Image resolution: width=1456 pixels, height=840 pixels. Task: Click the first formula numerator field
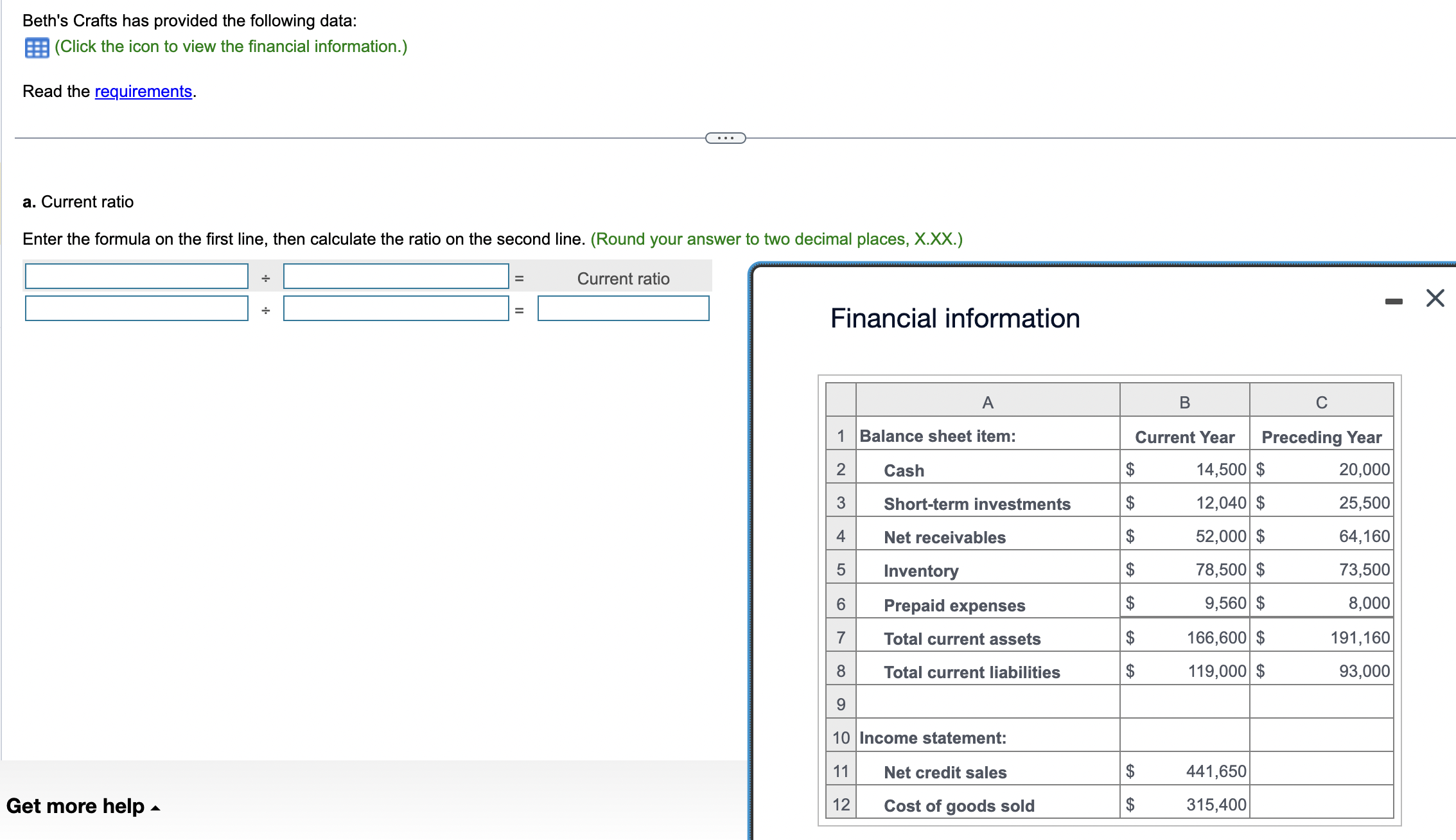point(137,276)
